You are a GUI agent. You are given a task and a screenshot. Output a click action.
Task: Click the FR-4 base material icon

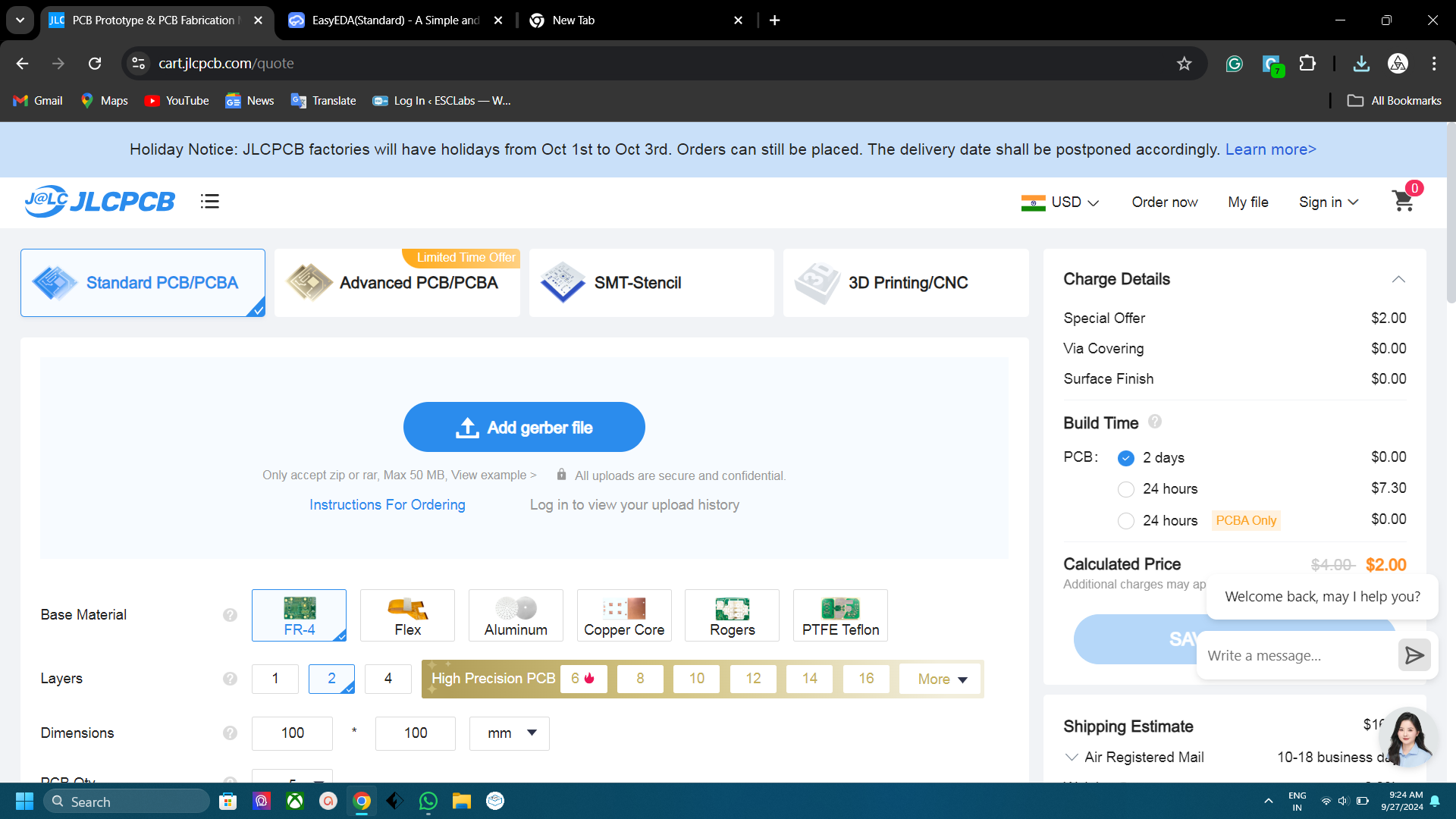tap(298, 614)
